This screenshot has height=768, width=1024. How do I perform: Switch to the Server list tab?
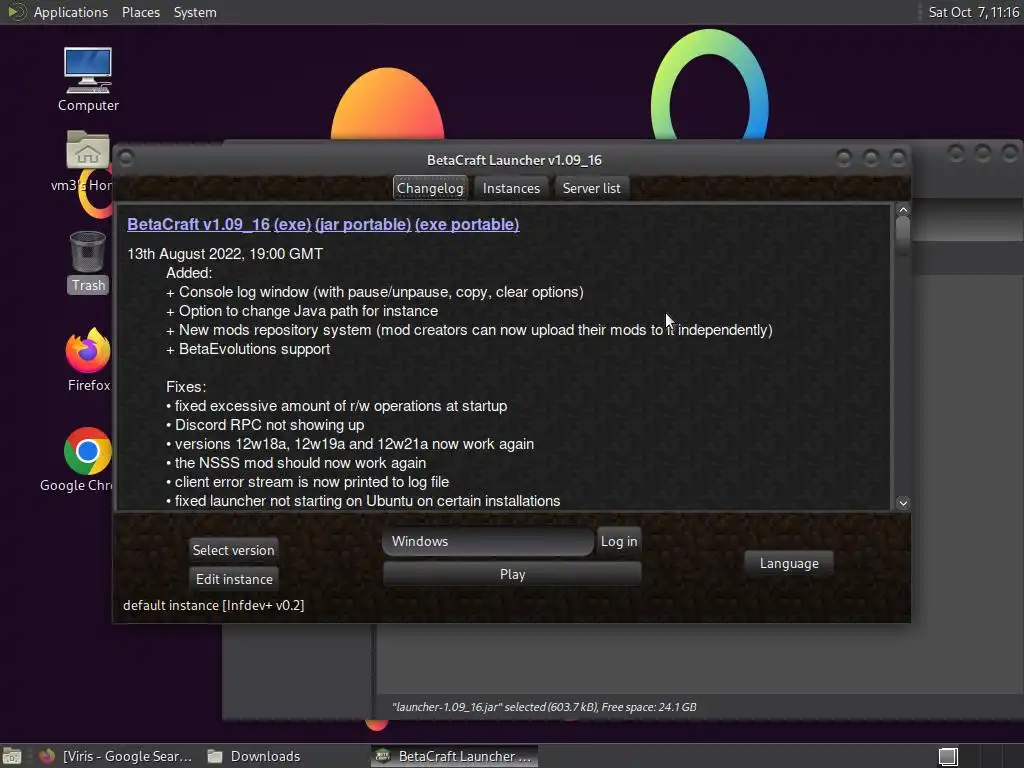click(x=591, y=188)
